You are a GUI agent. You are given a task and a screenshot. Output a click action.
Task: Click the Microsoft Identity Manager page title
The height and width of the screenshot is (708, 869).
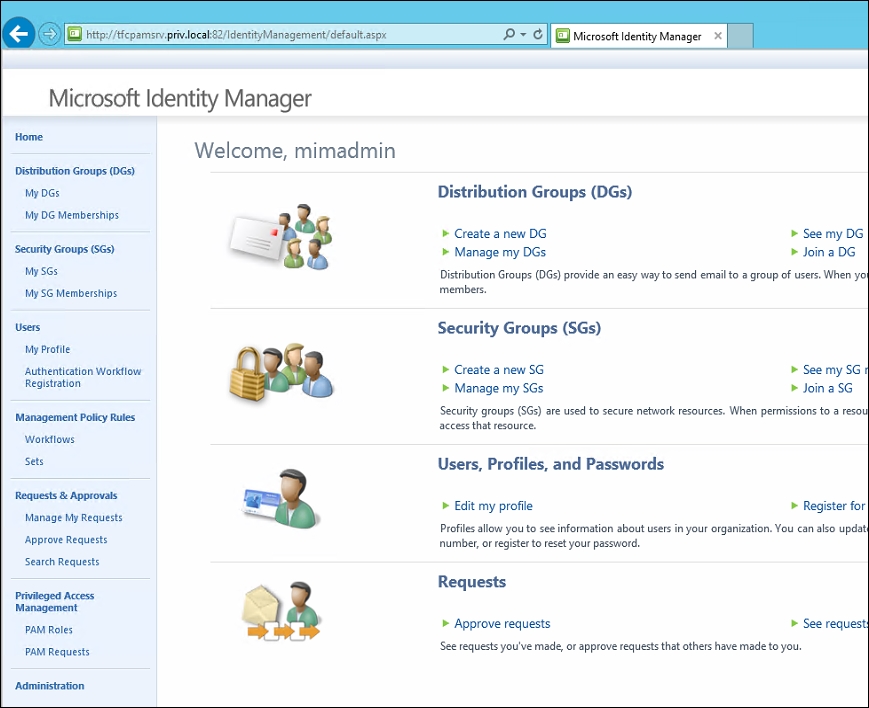(180, 99)
